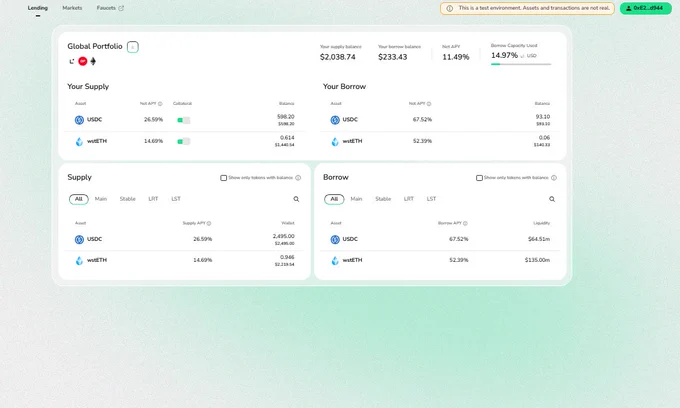
Task: Click USDC coin icon in Supply list
Action: click(79, 239)
